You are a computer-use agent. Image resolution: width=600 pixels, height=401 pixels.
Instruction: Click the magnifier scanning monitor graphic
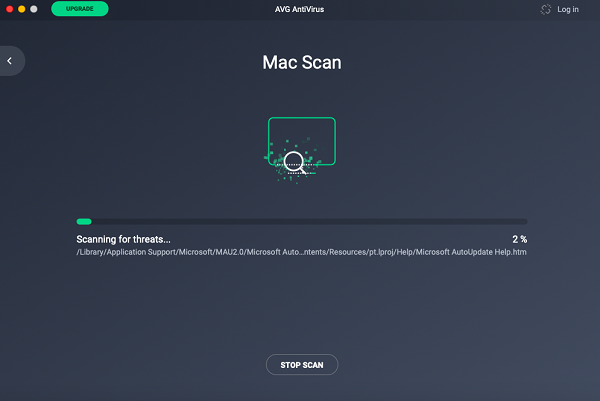coord(301,150)
